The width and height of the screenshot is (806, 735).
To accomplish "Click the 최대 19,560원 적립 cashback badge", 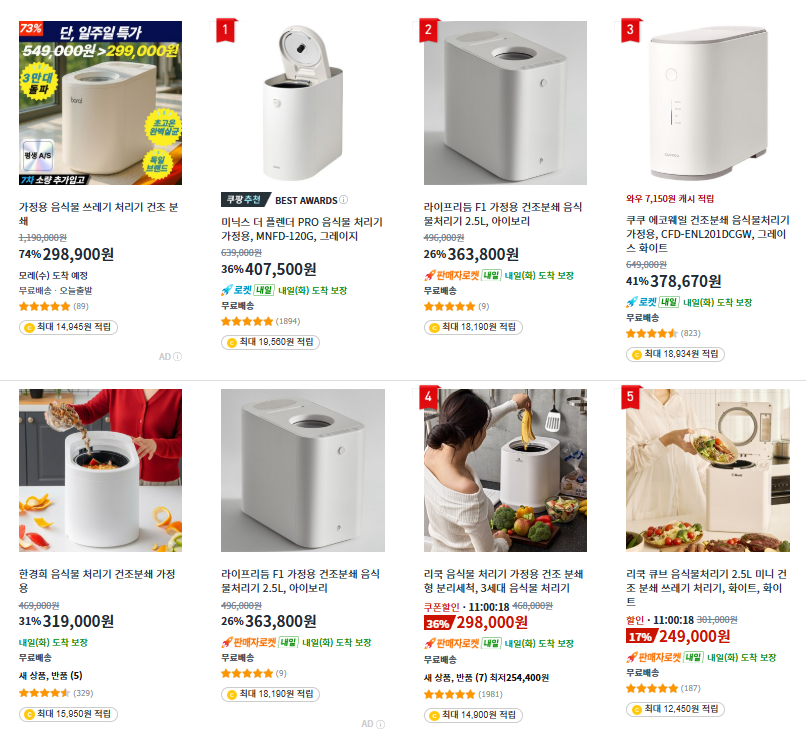I will [270, 342].
